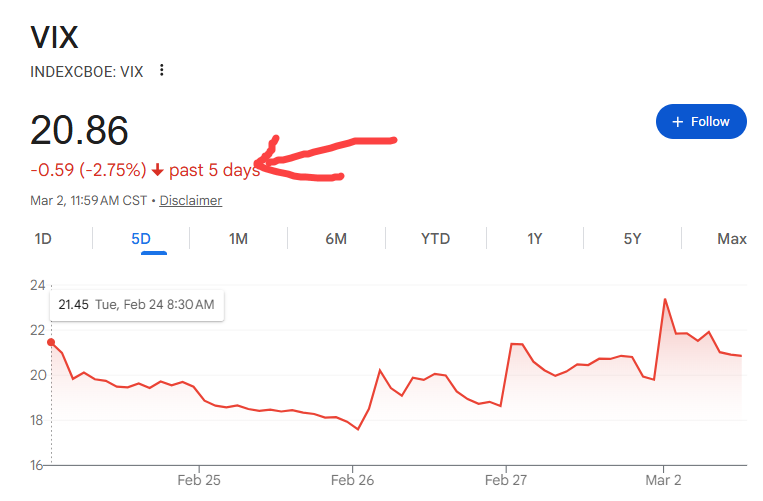Viewport: 763px width, 501px height.
Task: Select the 5D time range tab
Action: [141, 239]
